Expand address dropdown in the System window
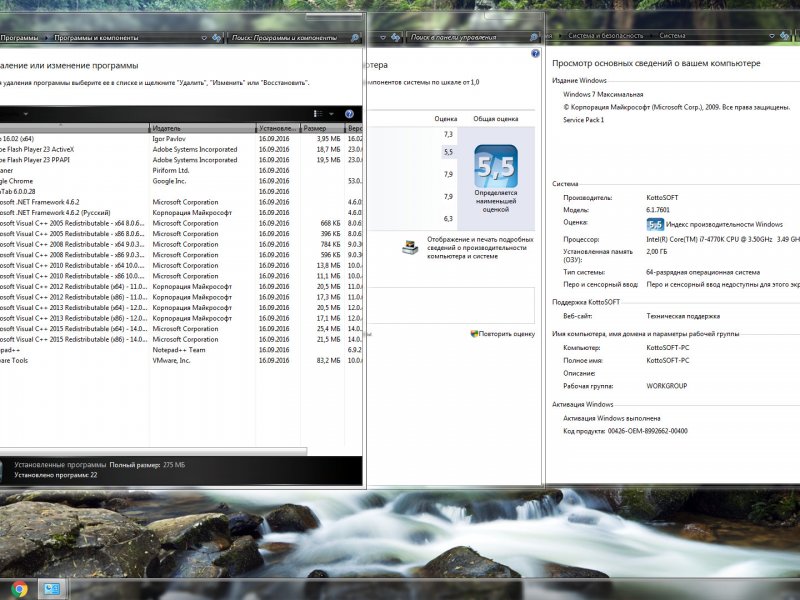This screenshot has width=800, height=600. pos(772,36)
